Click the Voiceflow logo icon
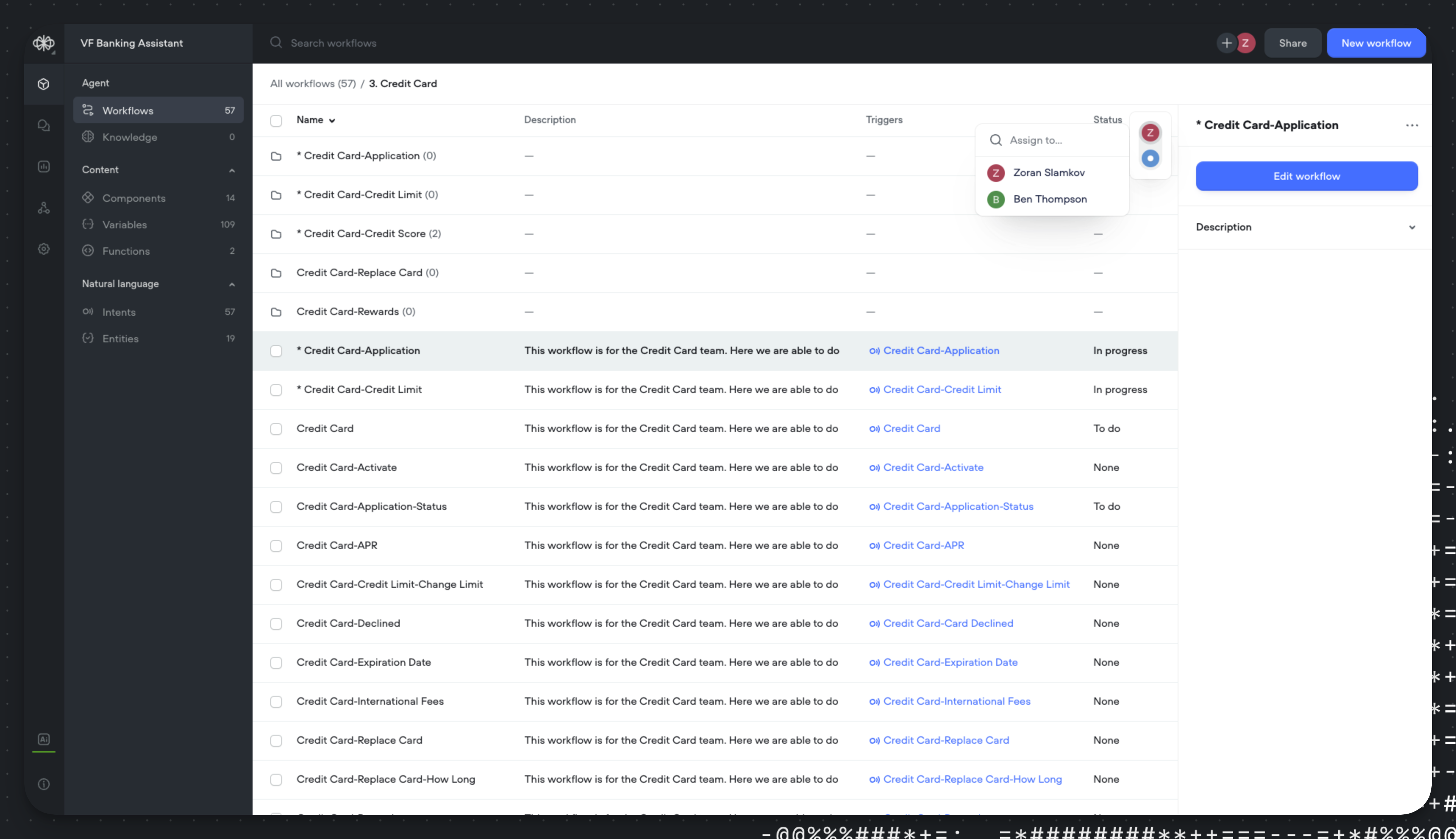 click(43, 43)
